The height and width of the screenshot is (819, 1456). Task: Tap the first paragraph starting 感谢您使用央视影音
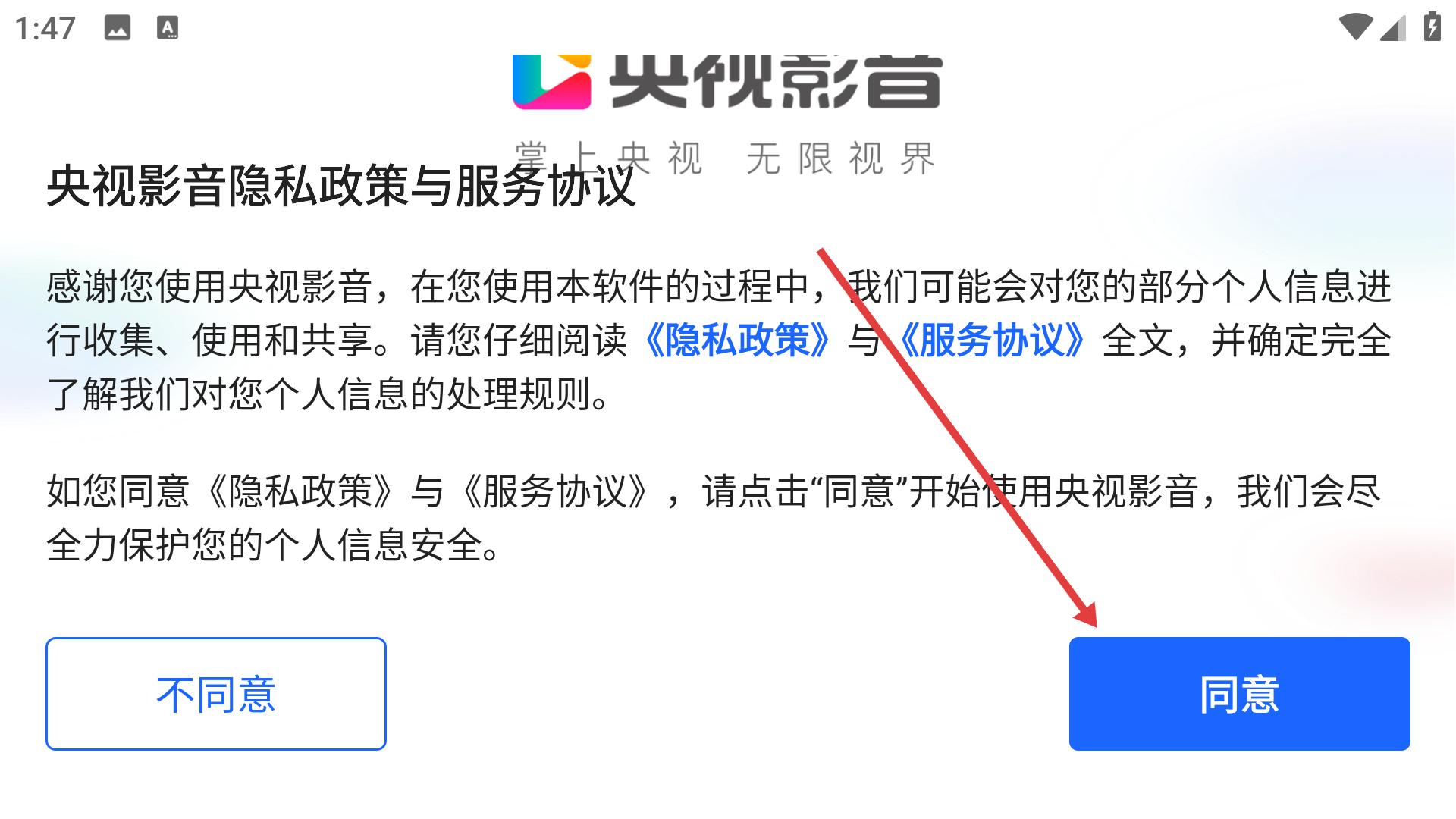coord(719,340)
